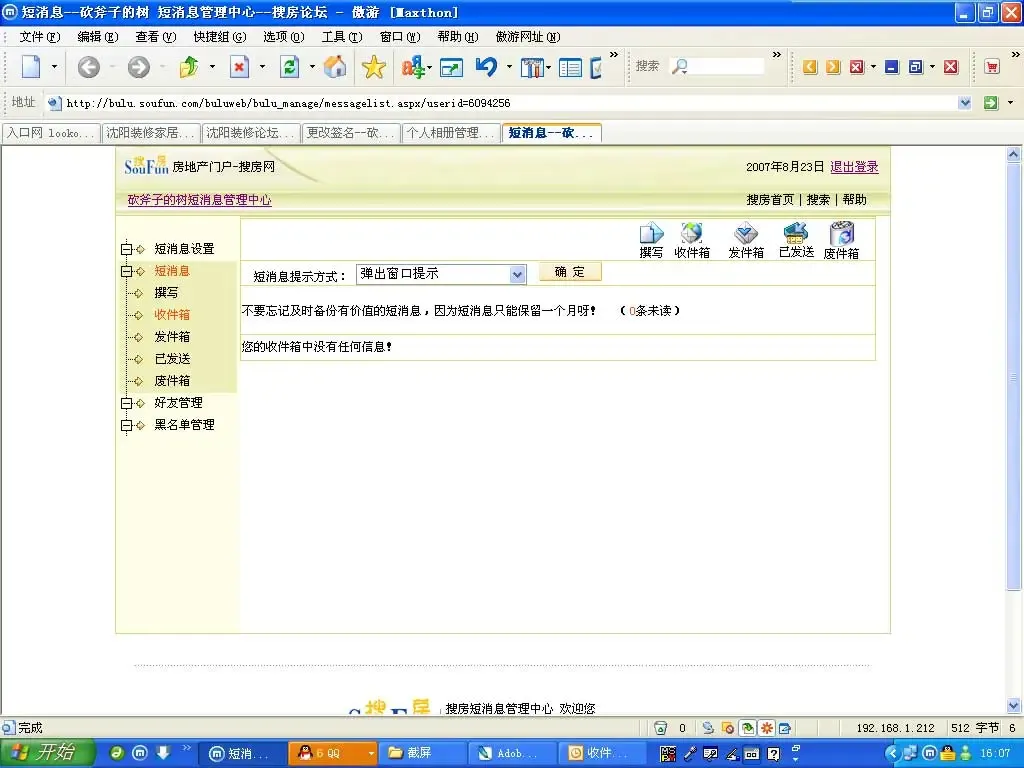Click the address URL field
The width and height of the screenshot is (1024, 768).
tap(509, 103)
